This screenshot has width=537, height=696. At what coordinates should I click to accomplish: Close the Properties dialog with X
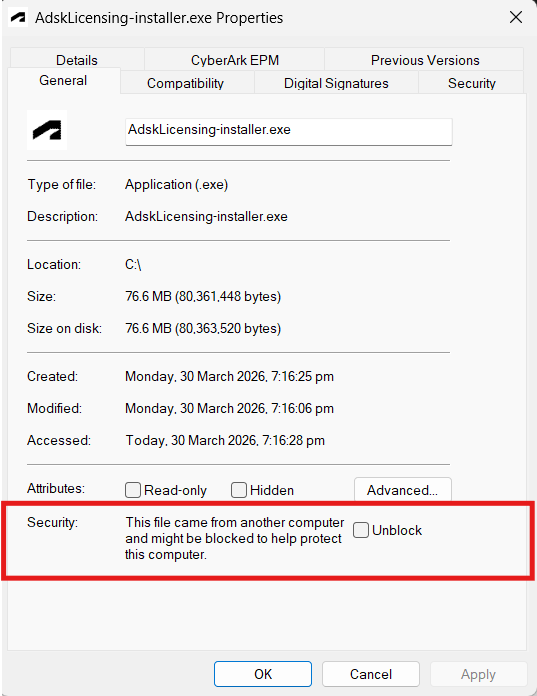(x=516, y=17)
